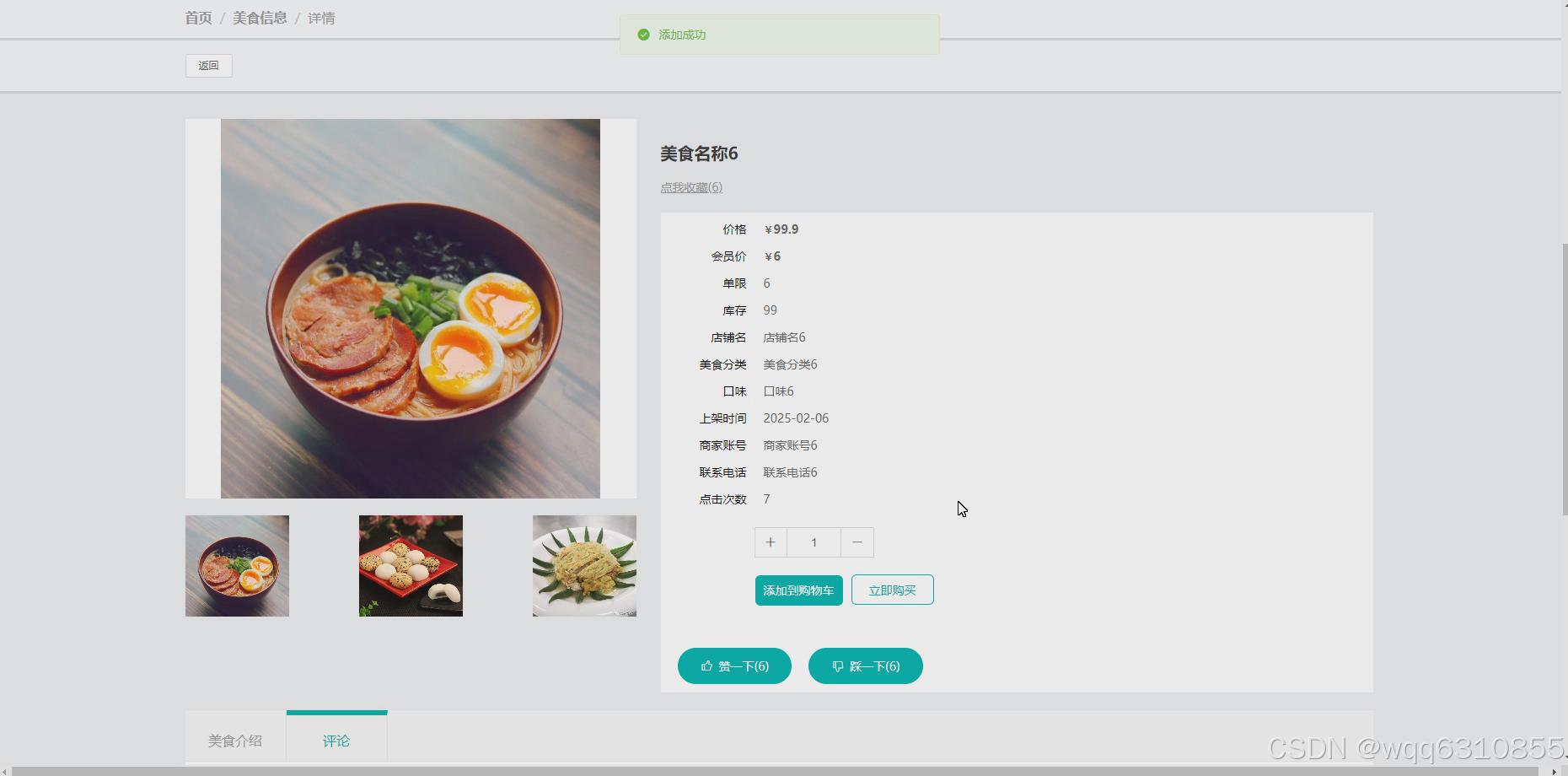Click the thumbs-down icon on 踩一下 button
Screen dimensions: 1568x776
837,666
